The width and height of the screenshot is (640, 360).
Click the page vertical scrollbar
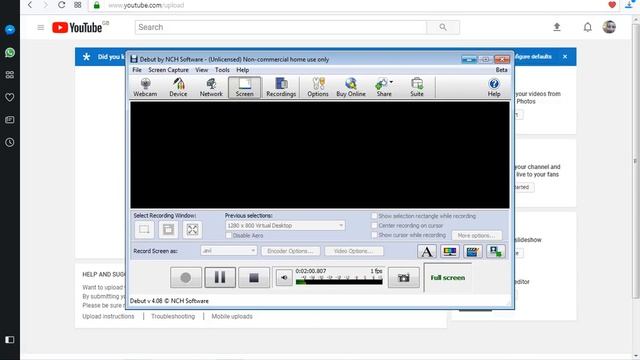point(636,161)
